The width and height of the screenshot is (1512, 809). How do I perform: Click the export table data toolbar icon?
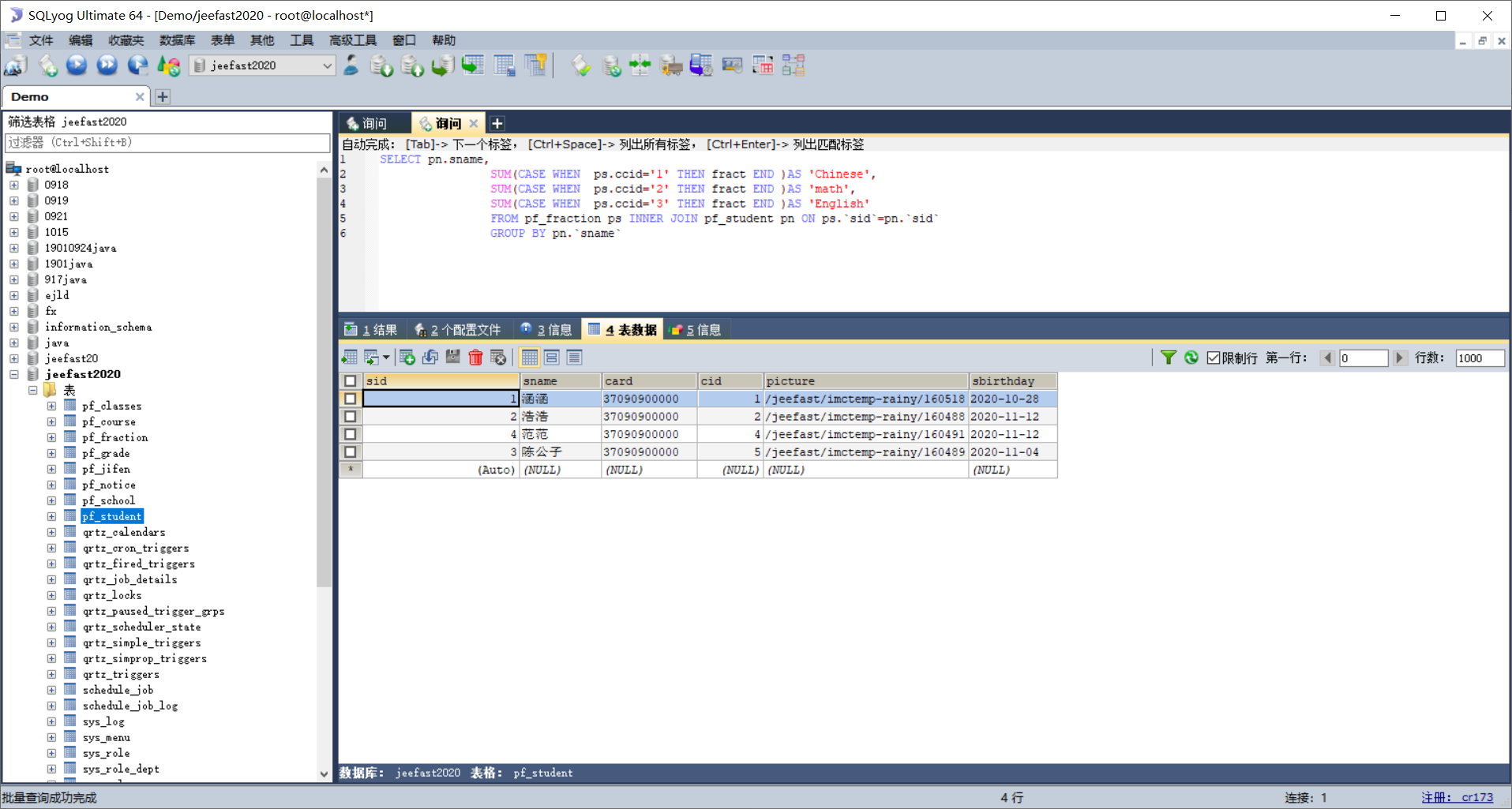point(474,66)
